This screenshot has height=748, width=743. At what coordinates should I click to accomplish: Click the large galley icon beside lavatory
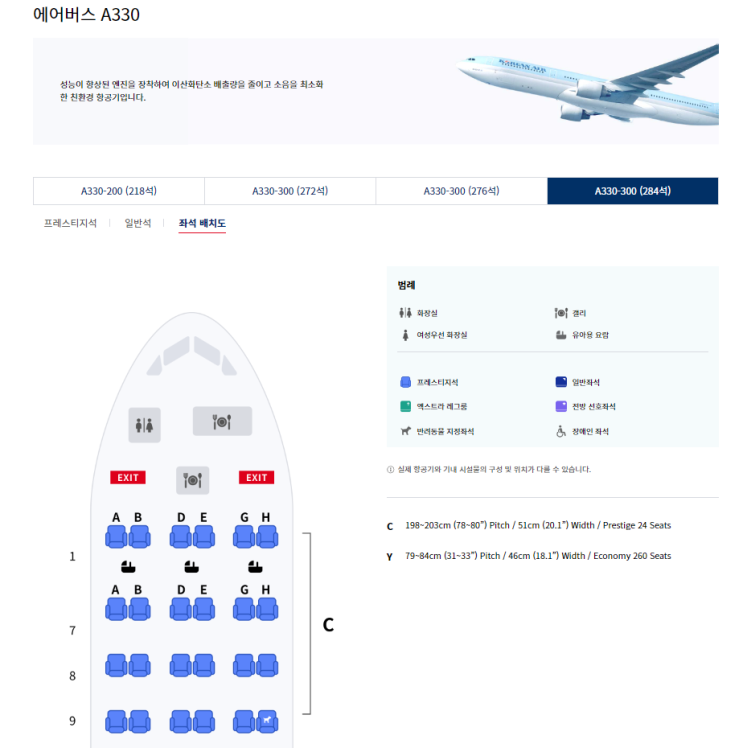click(222, 421)
